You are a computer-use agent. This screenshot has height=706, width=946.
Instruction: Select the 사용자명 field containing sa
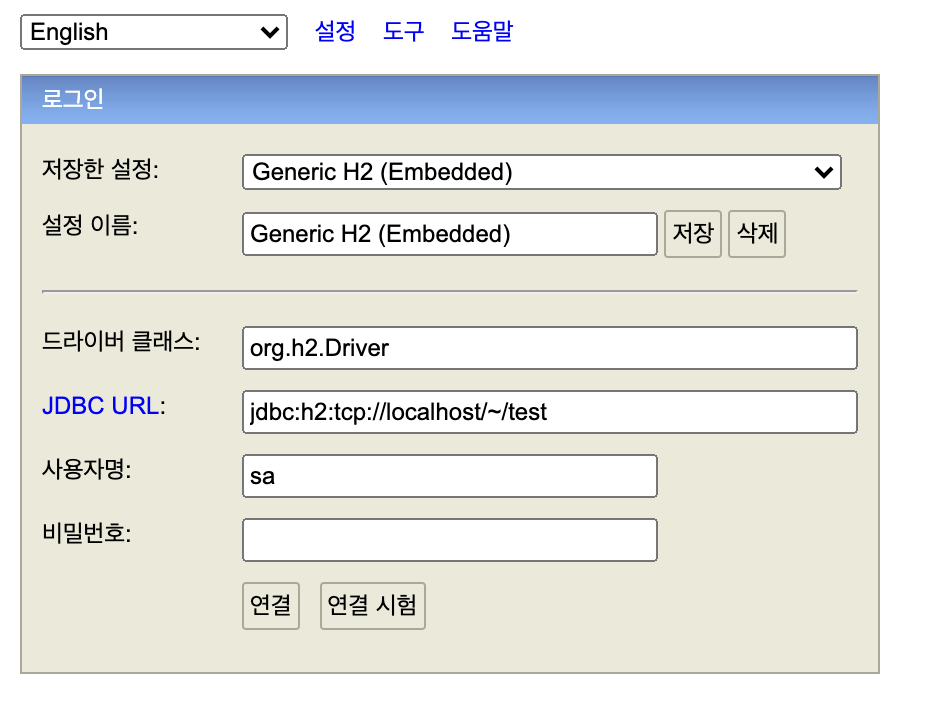click(x=449, y=476)
